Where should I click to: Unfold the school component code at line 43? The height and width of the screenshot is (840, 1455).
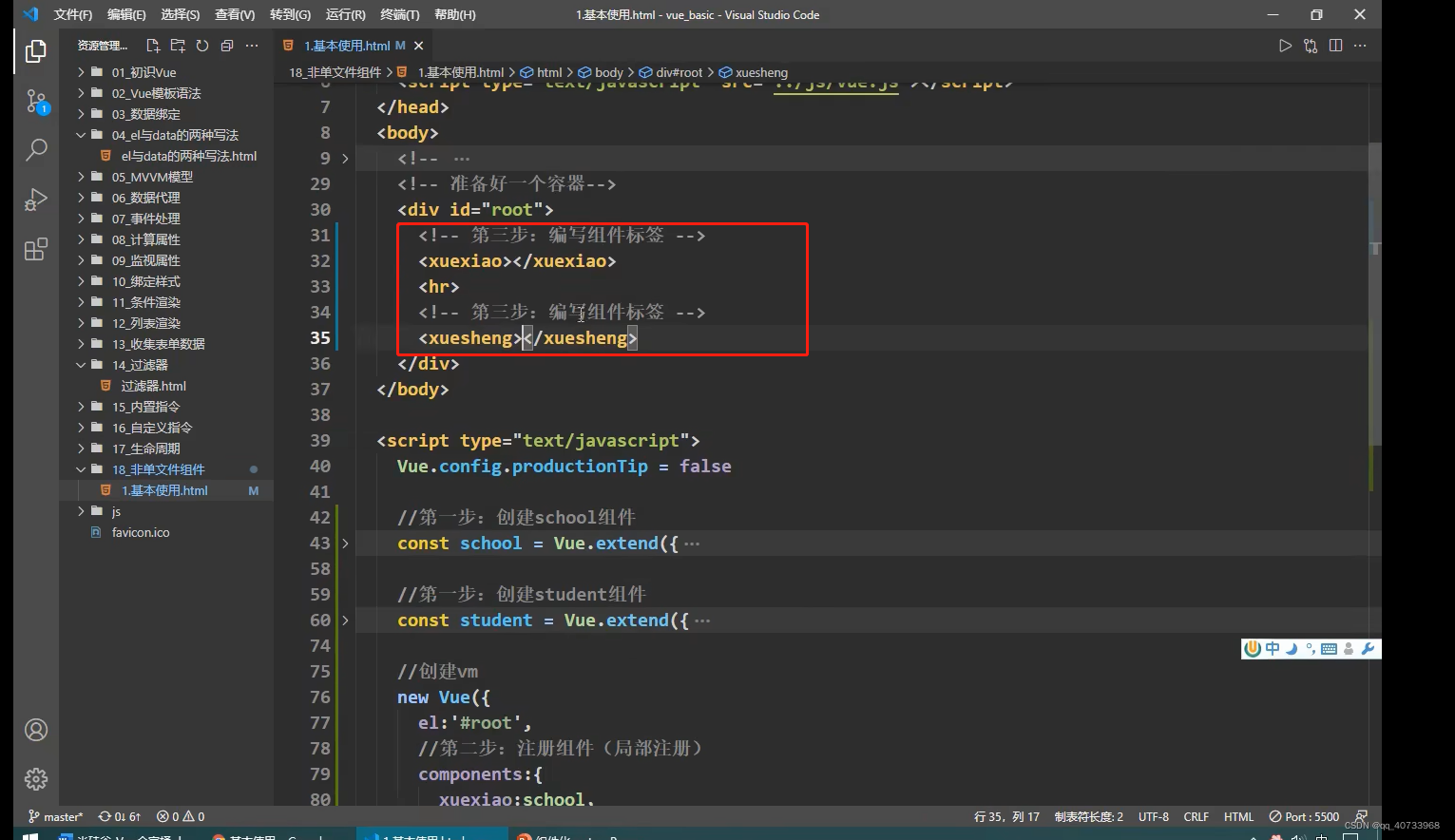click(x=345, y=544)
